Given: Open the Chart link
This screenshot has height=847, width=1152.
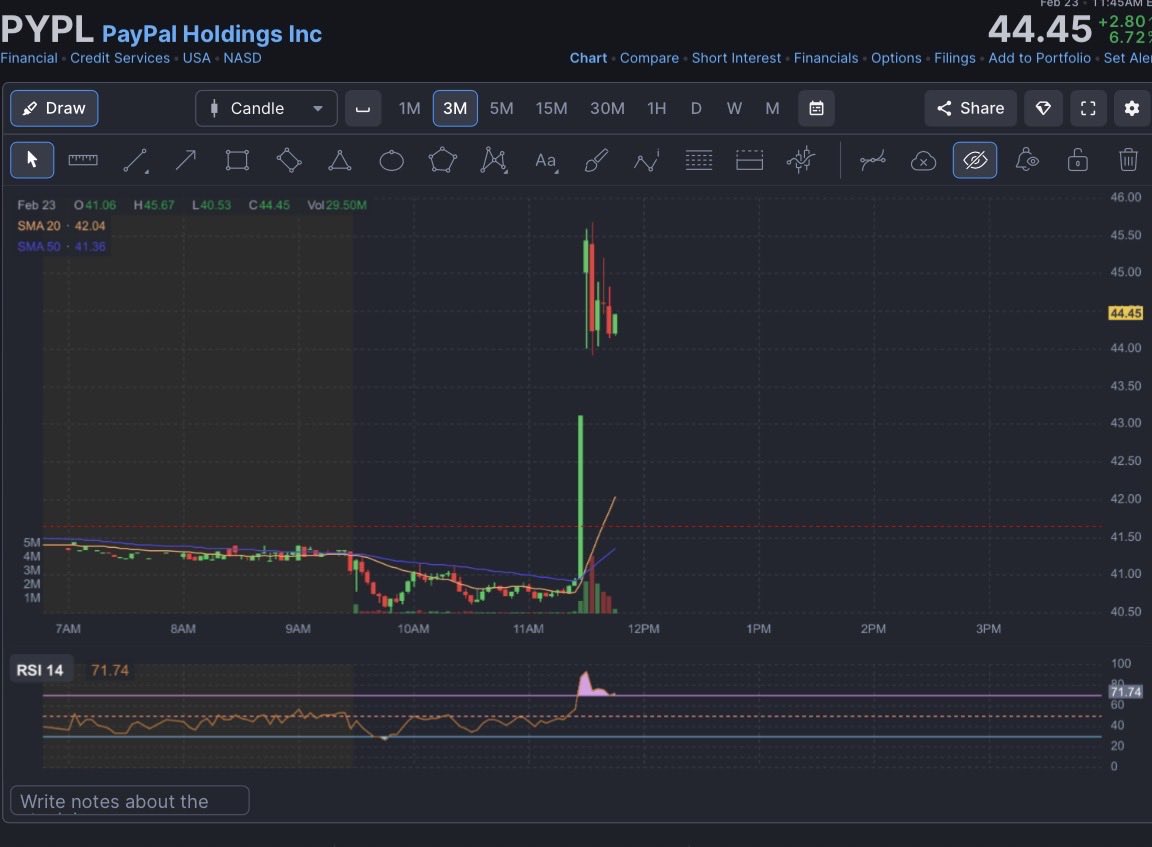Looking at the screenshot, I should pyautogui.click(x=588, y=58).
